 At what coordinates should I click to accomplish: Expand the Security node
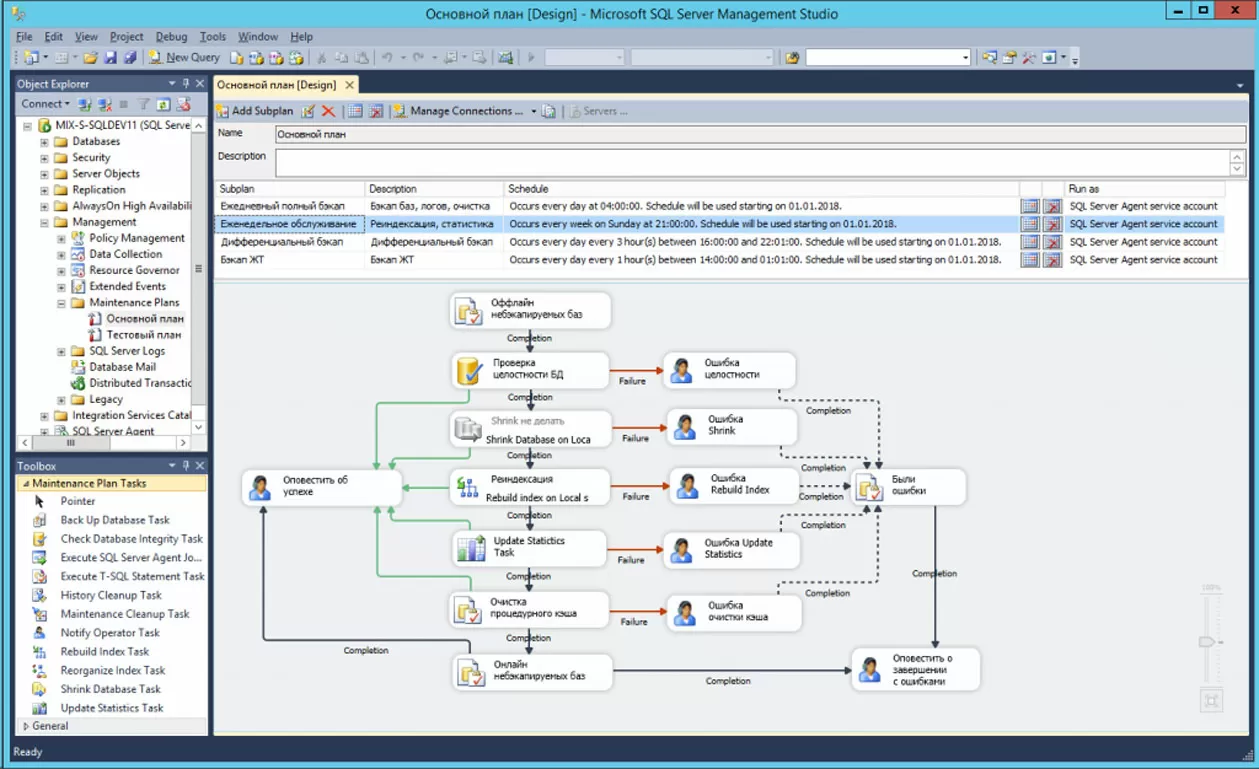click(x=44, y=158)
